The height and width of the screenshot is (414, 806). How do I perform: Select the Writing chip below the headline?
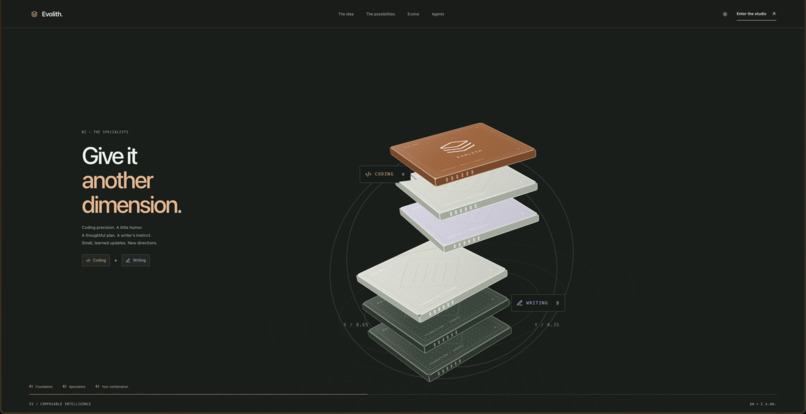136,260
